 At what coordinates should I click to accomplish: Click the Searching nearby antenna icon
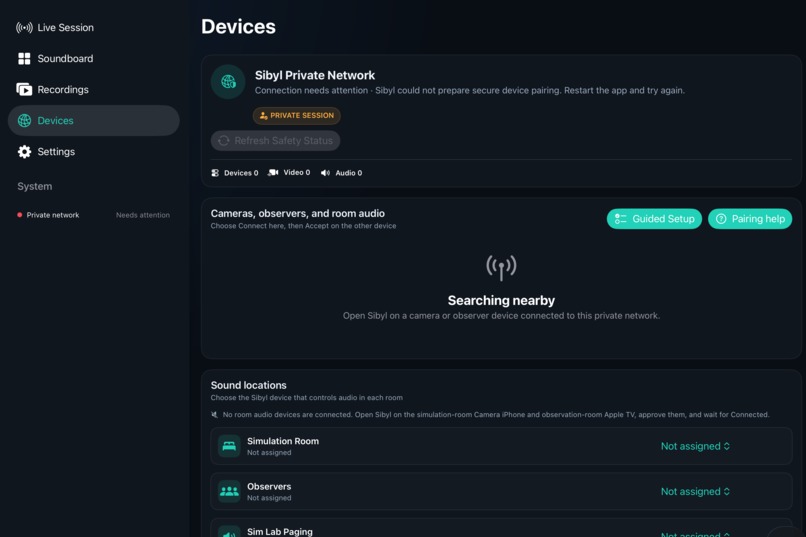coord(501,267)
